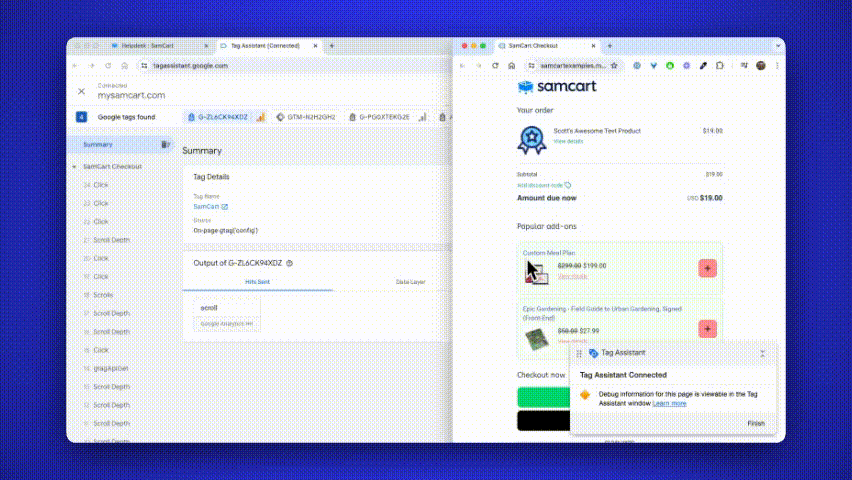Screen dimensions: 852x480
Task: Add Custom Meal Plan with plus button
Action: tap(707, 269)
